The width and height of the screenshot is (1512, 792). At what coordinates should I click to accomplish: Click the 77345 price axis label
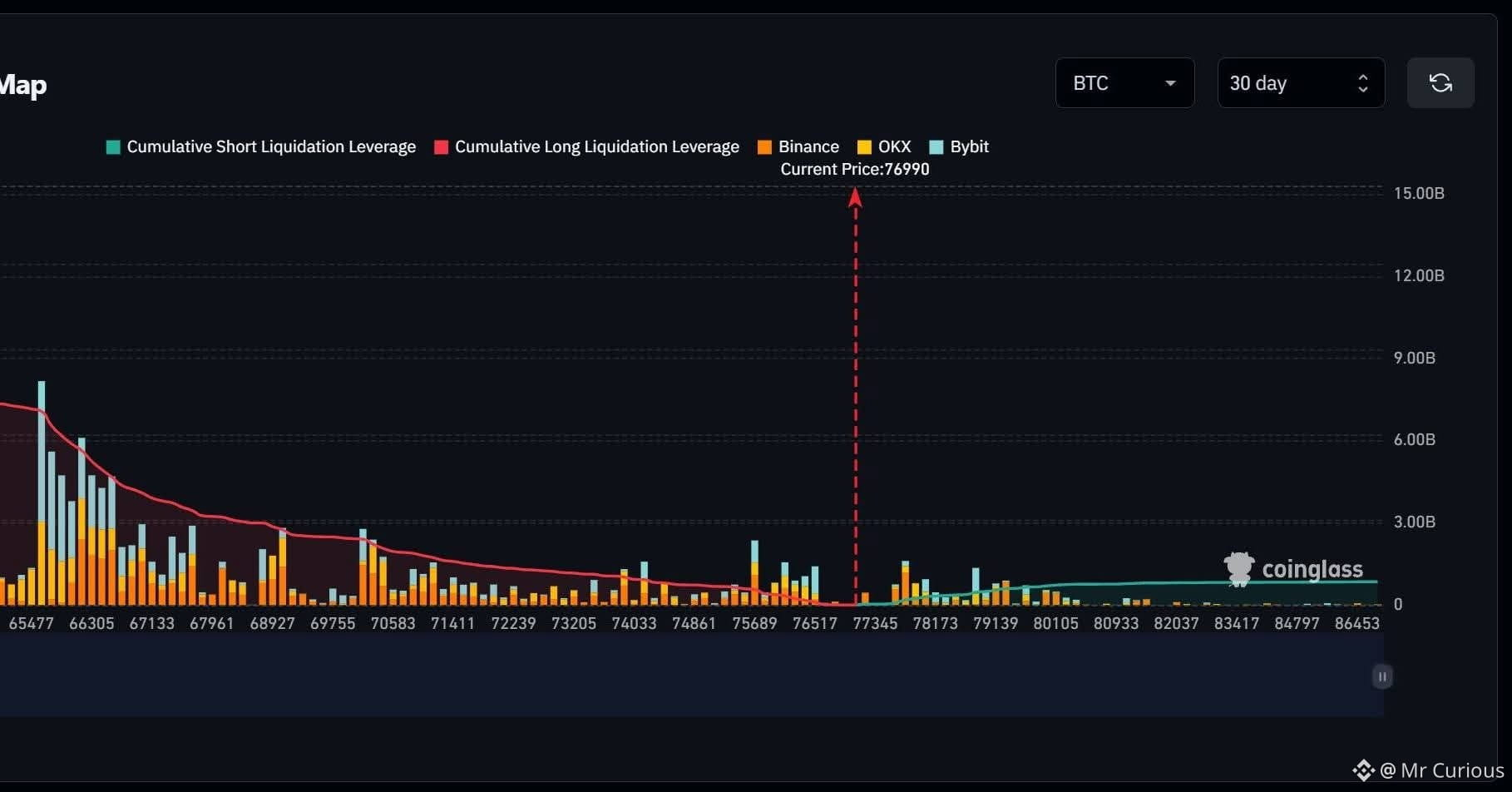(x=875, y=623)
